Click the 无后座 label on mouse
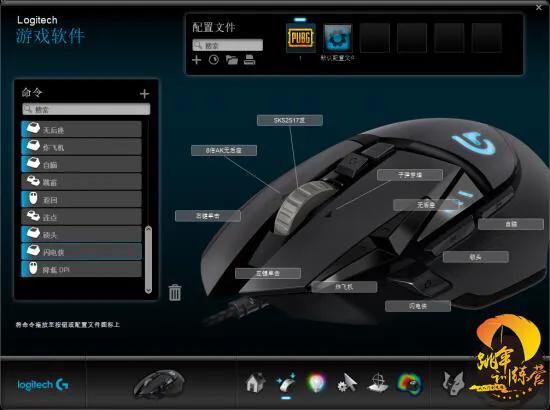The image size is (550, 410). [426, 205]
